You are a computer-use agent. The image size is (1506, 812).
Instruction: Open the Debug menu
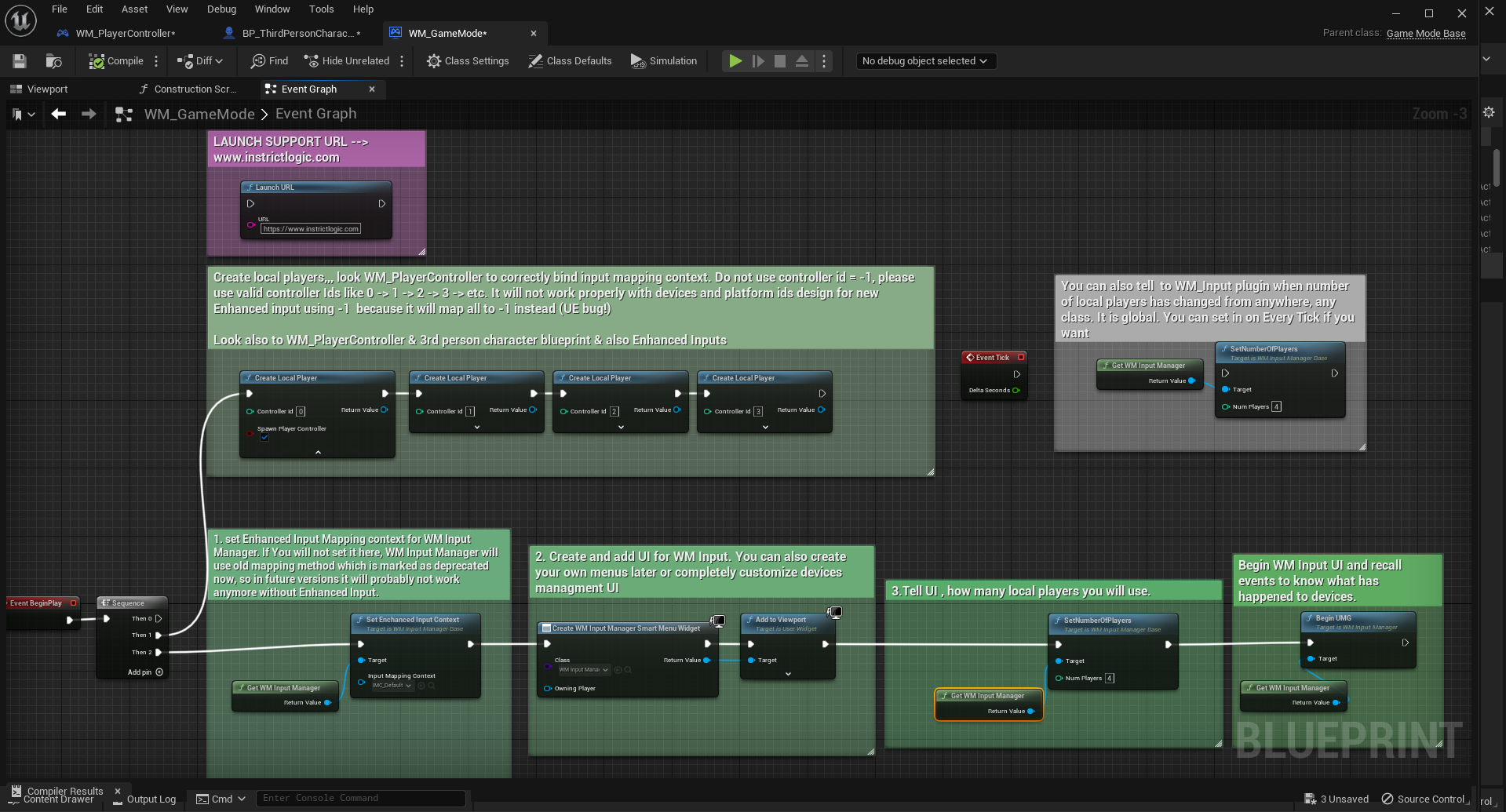[x=221, y=9]
